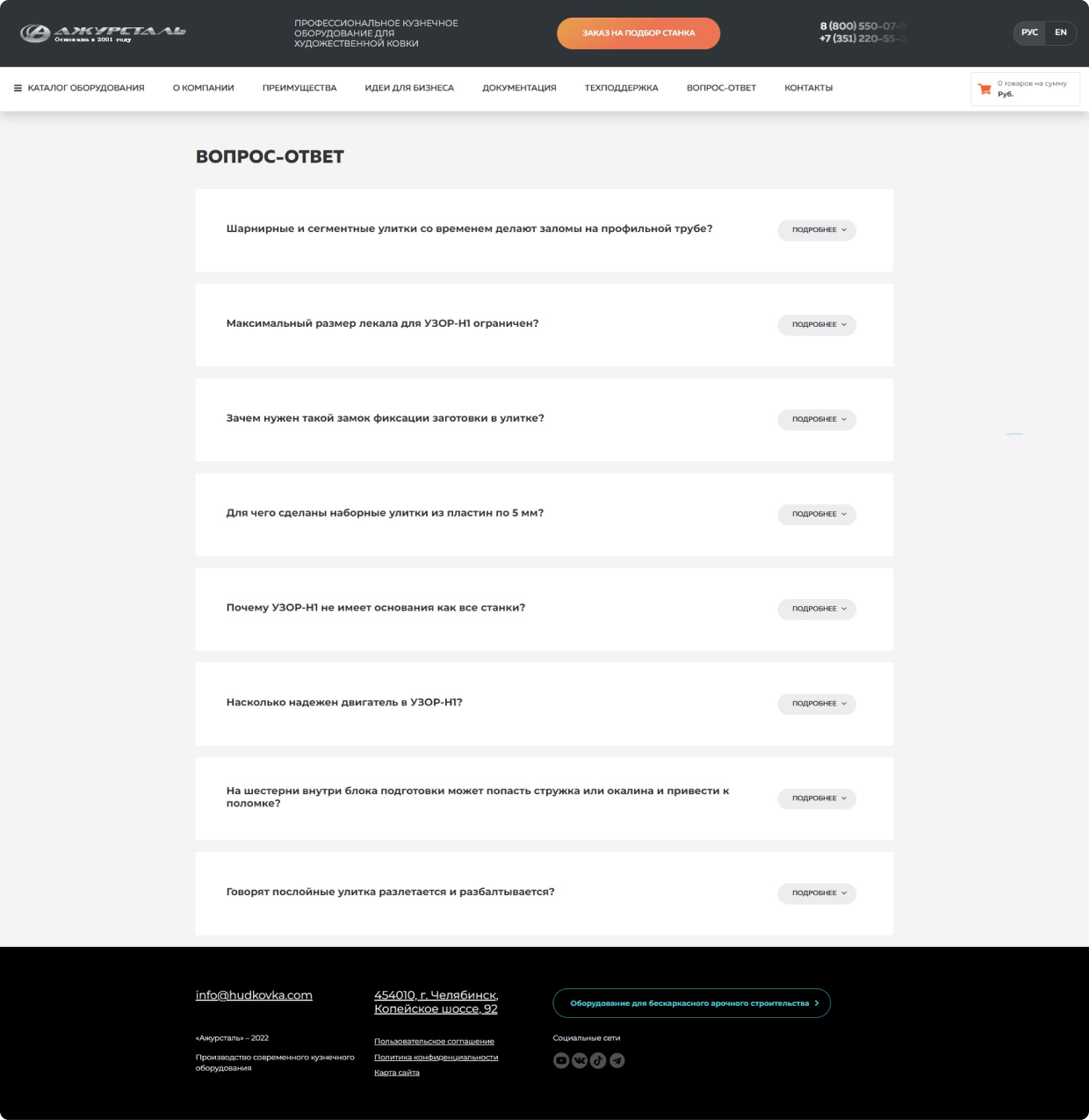The height and width of the screenshot is (1120, 1089).
Task: Open the YouTube social link in footer
Action: pyautogui.click(x=561, y=1060)
